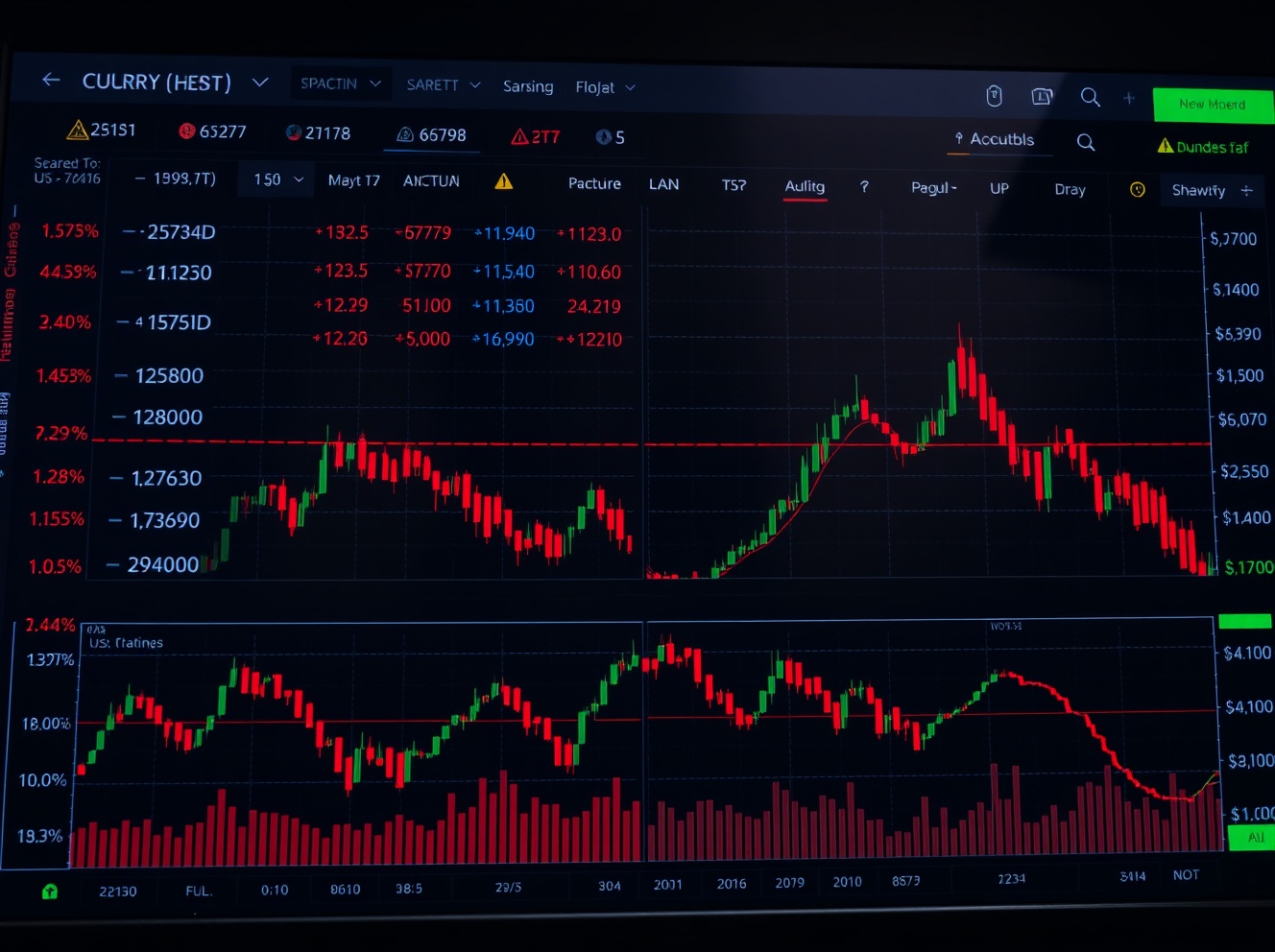Expand the Flojat dropdown
Image resolution: width=1275 pixels, height=952 pixels.
click(605, 87)
